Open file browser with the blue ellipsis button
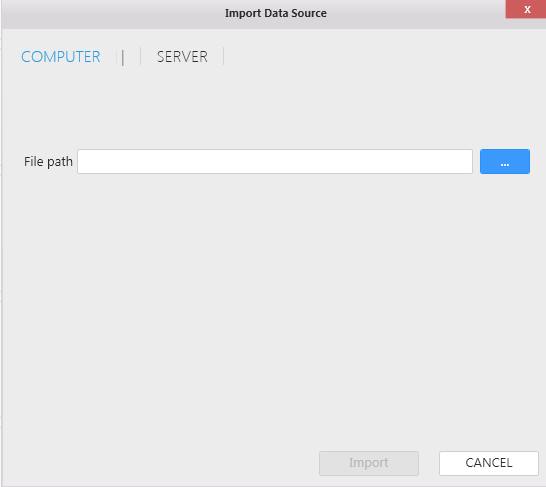 tap(505, 162)
